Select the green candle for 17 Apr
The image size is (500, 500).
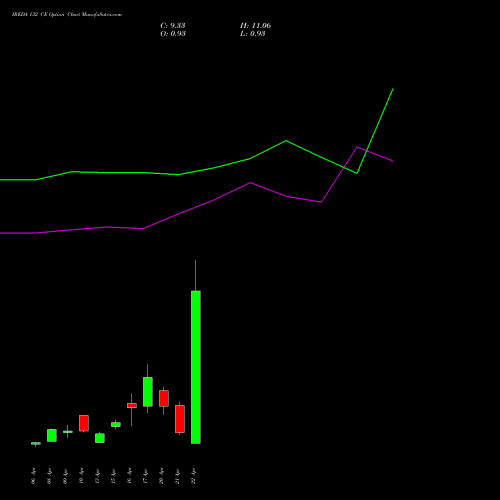coord(148,392)
